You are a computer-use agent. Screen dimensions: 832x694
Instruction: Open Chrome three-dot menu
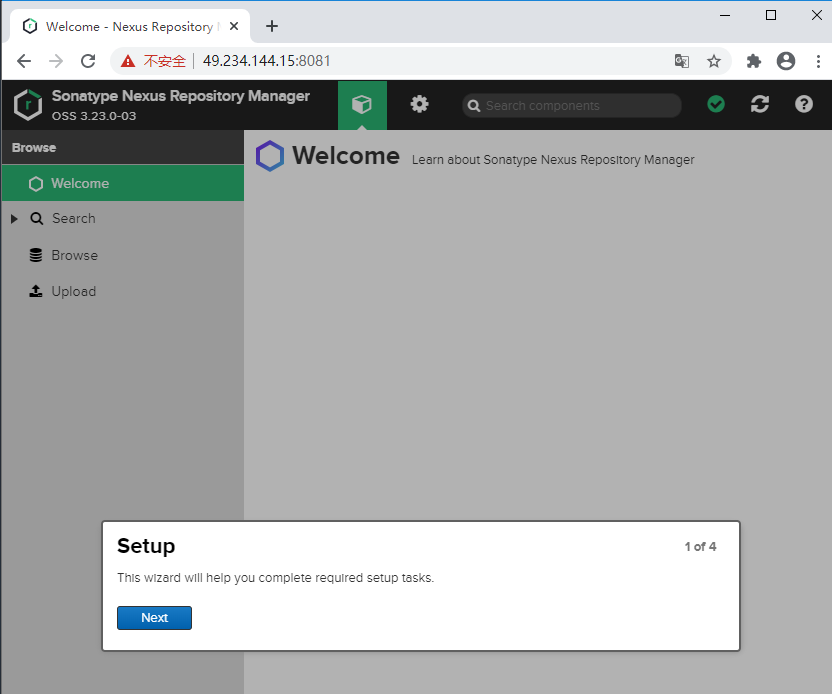[817, 61]
